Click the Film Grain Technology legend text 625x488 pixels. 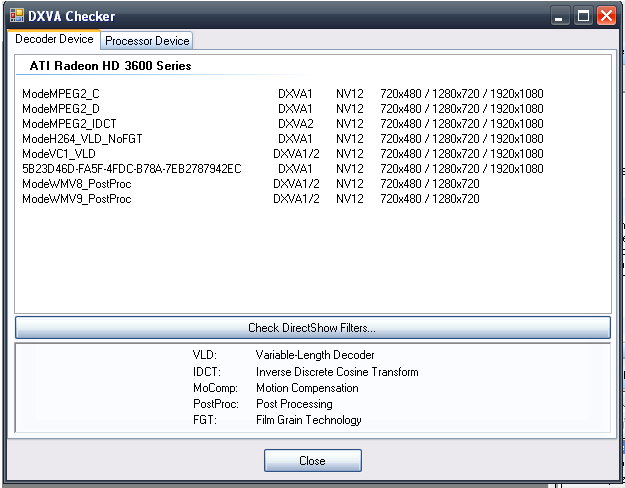[309, 420]
